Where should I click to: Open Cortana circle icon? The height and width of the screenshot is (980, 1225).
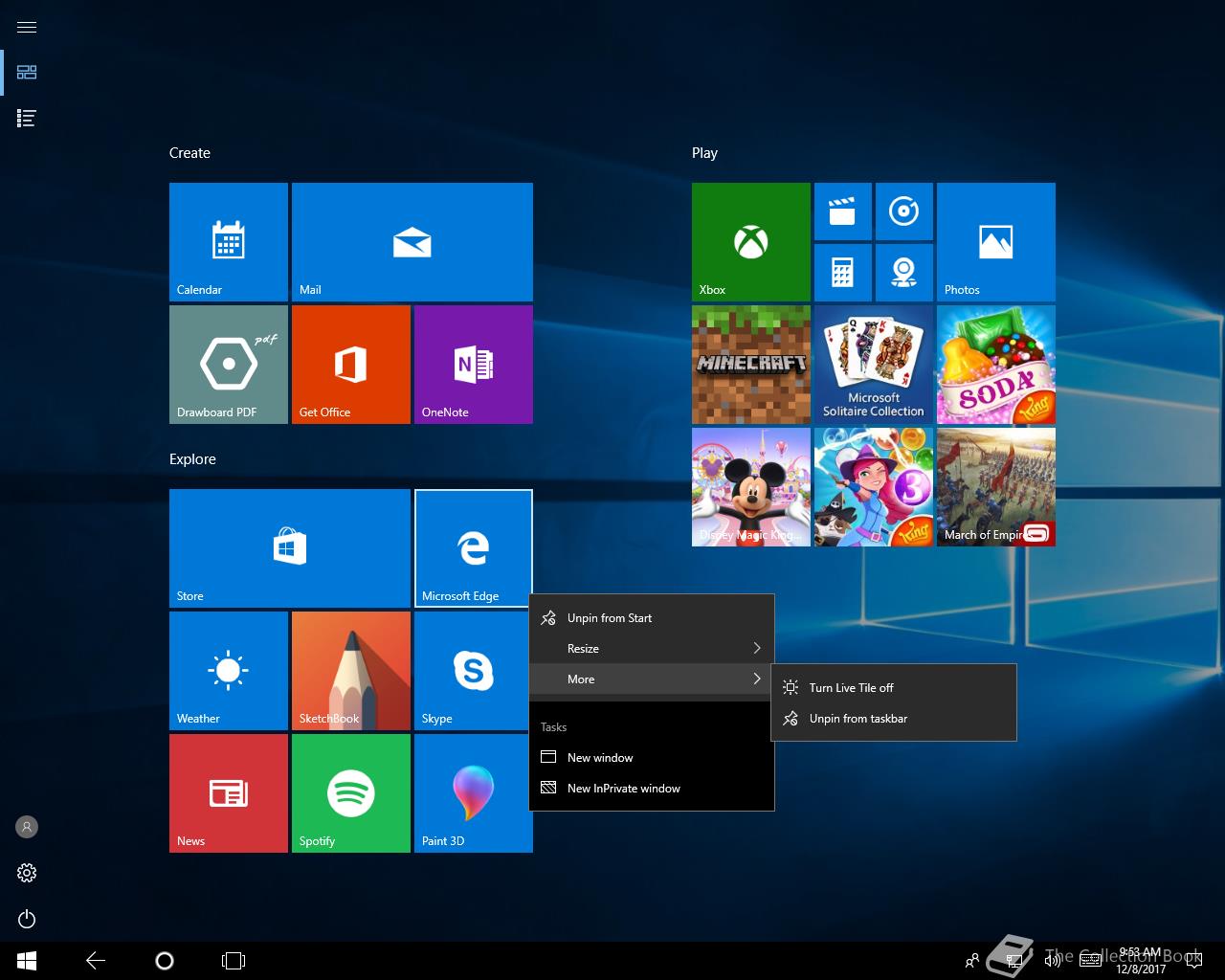coord(165,961)
